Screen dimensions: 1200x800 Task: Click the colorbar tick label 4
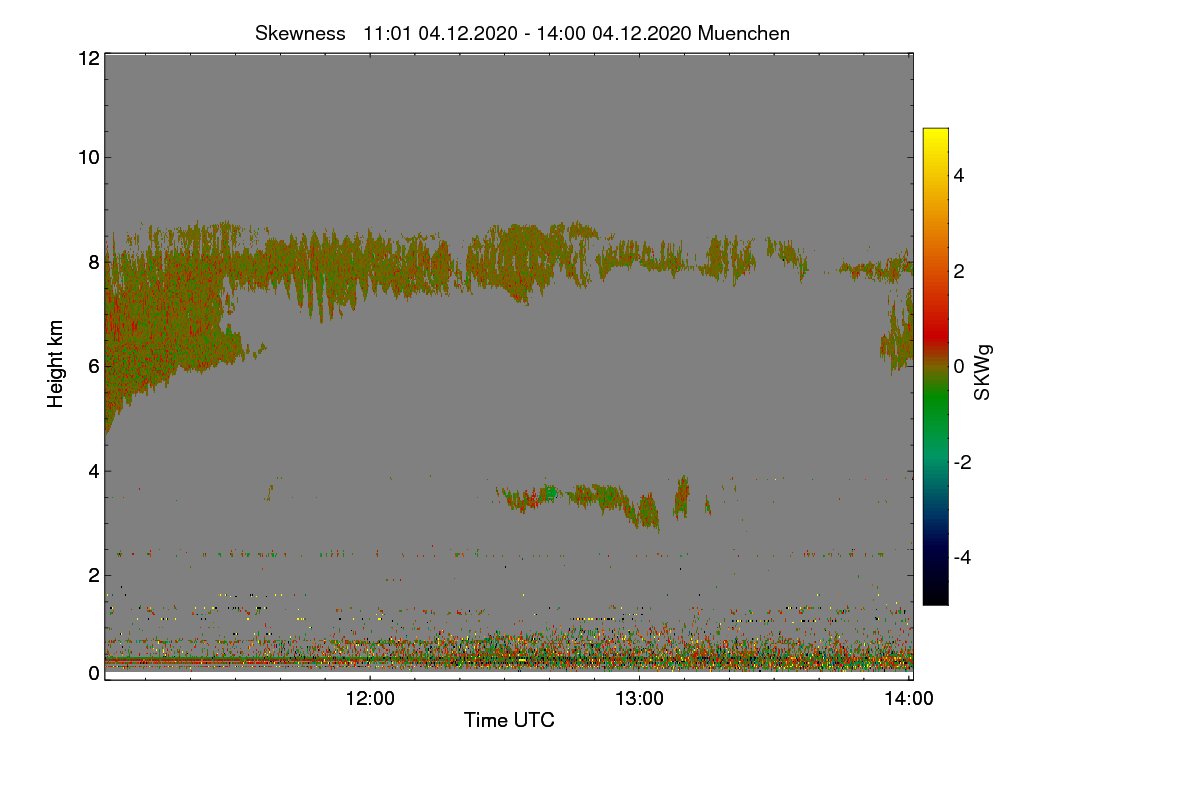[x=959, y=175]
